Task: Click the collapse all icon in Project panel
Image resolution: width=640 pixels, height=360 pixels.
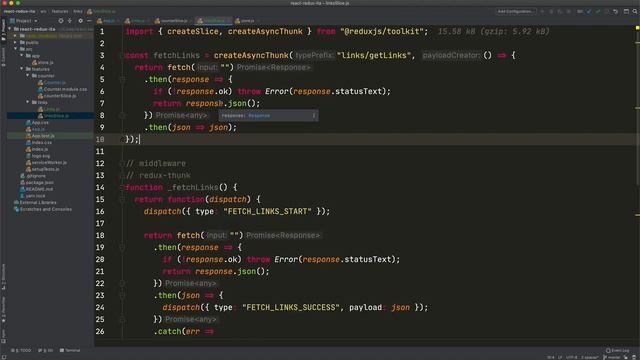Action: pyautogui.click(x=70, y=20)
